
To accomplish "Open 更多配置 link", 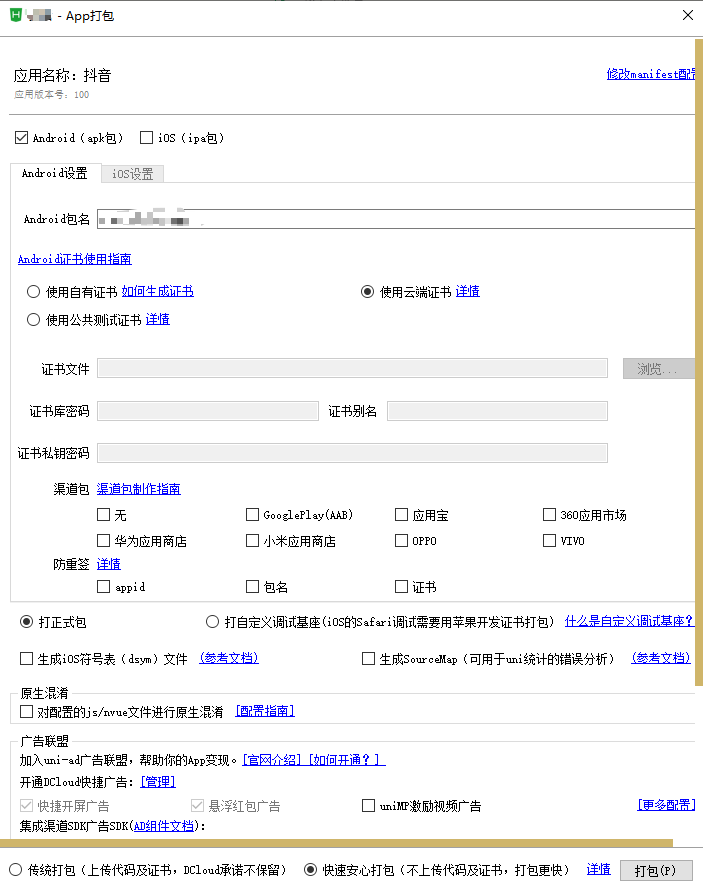I will [x=666, y=805].
